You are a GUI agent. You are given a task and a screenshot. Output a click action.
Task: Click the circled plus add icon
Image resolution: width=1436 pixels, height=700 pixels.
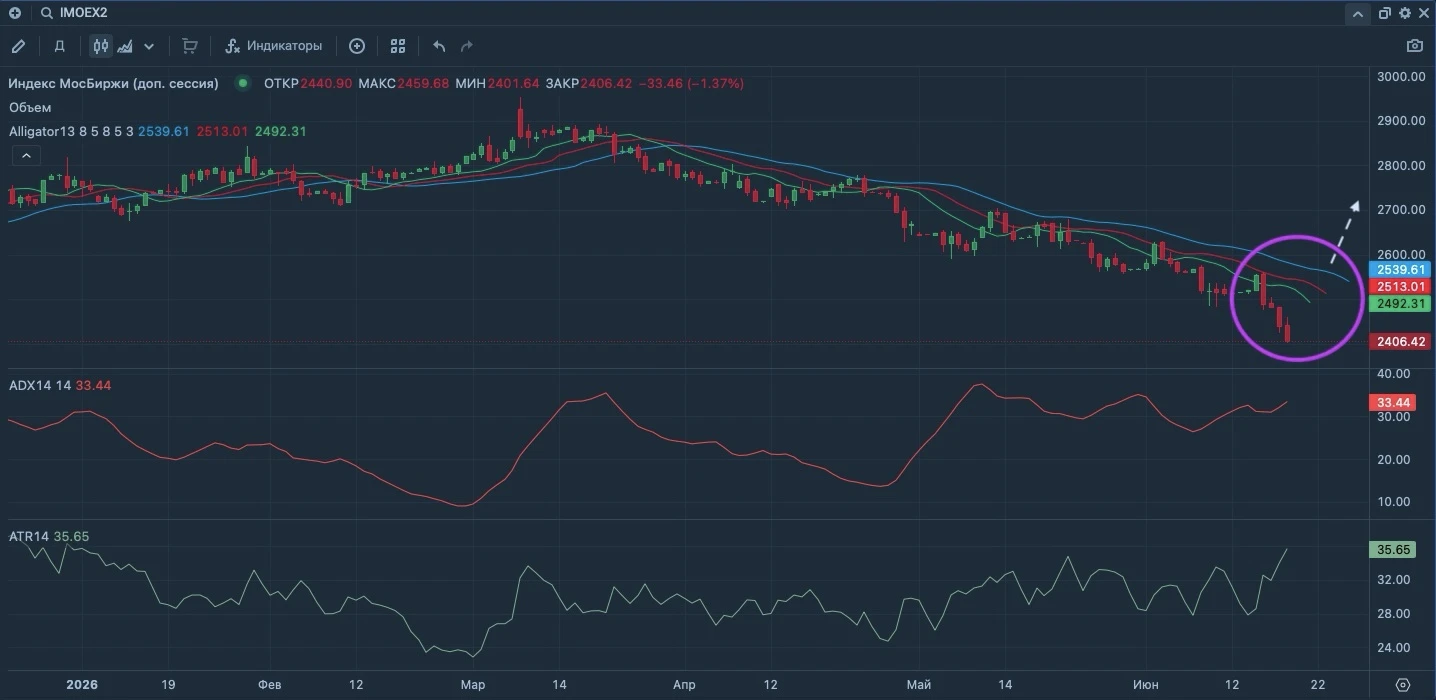[x=357, y=46]
